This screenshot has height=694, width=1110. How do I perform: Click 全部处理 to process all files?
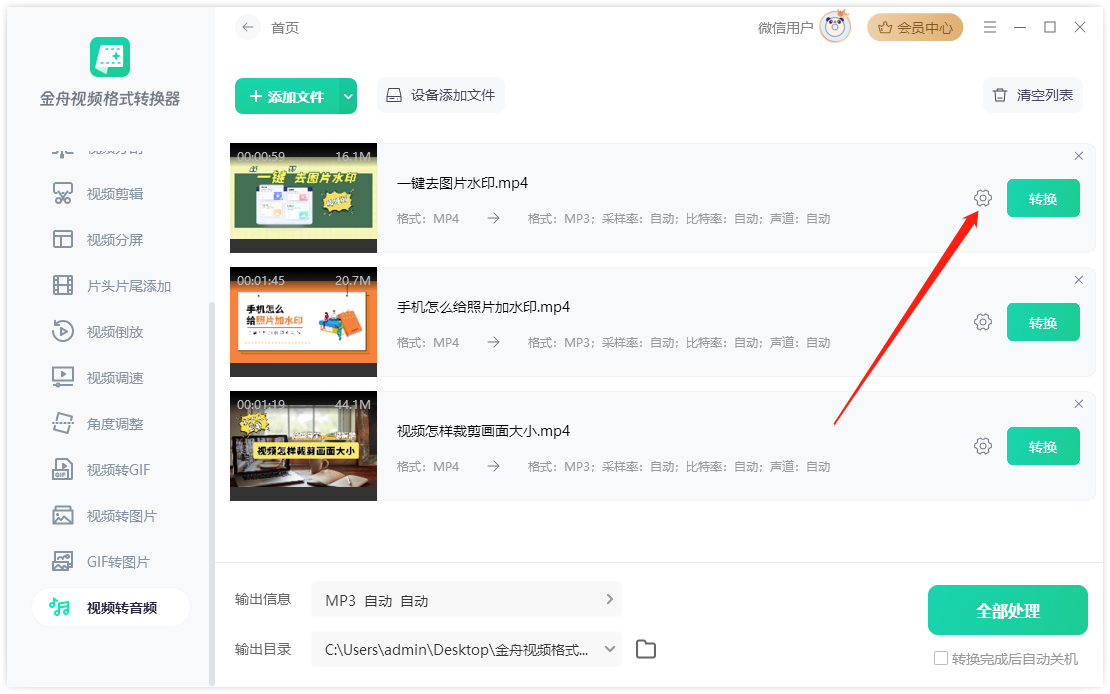pyautogui.click(x=1007, y=609)
